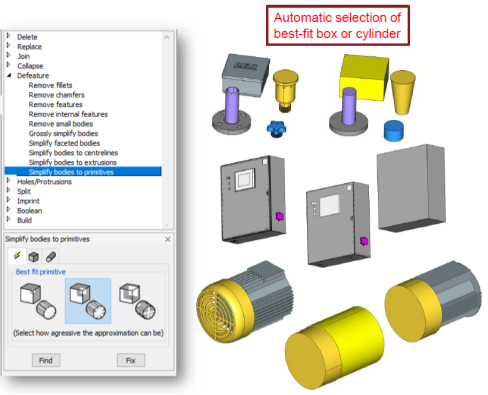The height and width of the screenshot is (395, 488).
Task: Expand the Delete tree node
Action: pyautogui.click(x=9, y=36)
